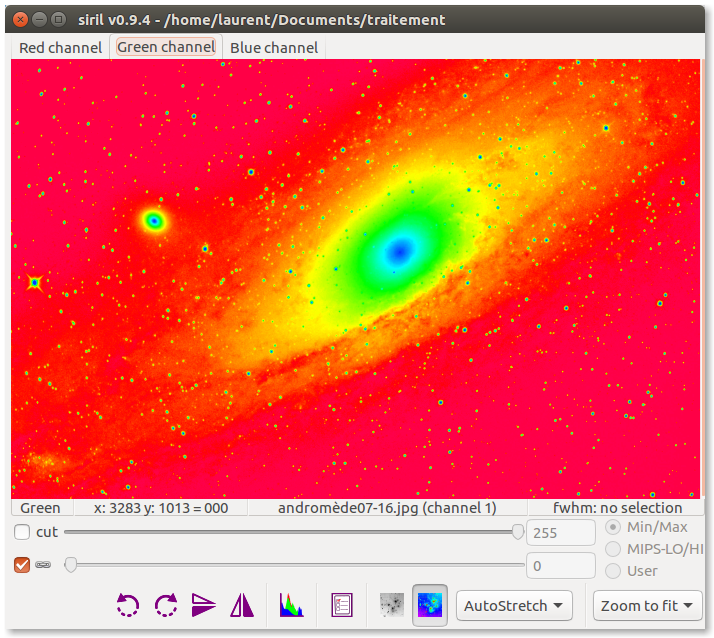Viewport: 714px width, 638px height.
Task: Switch to the Red channel tab
Action: (61, 47)
